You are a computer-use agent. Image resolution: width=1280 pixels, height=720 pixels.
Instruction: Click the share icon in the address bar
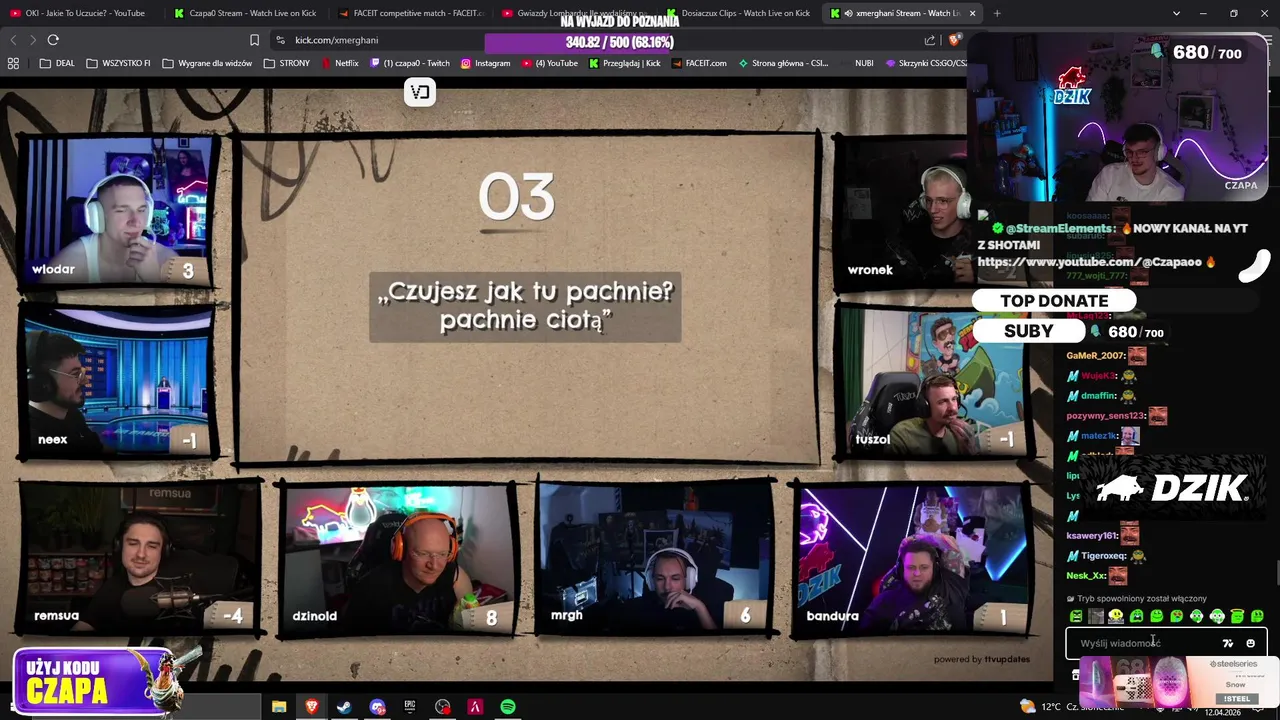coord(930,40)
